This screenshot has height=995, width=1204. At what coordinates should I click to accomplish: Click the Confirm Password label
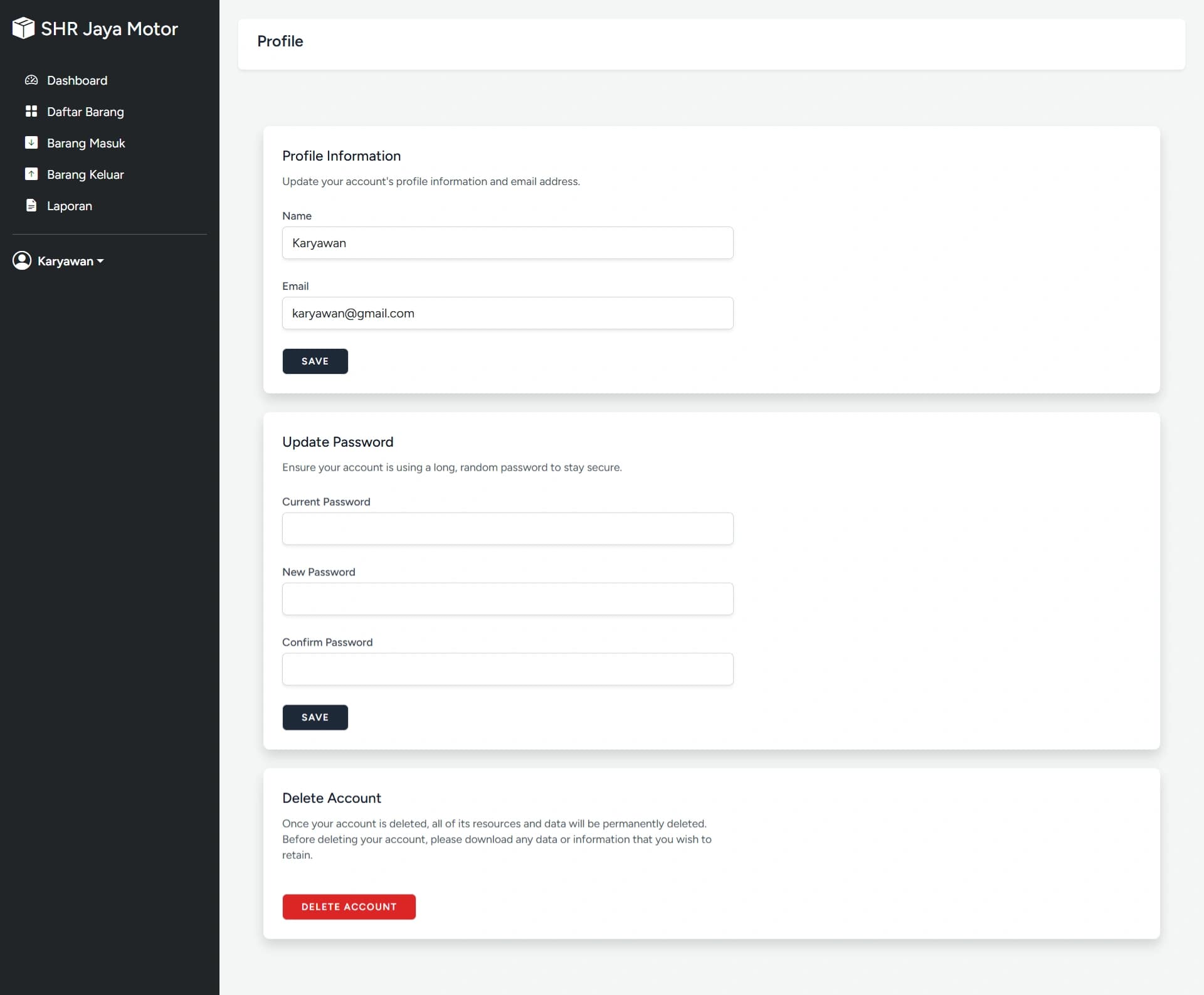click(x=327, y=642)
